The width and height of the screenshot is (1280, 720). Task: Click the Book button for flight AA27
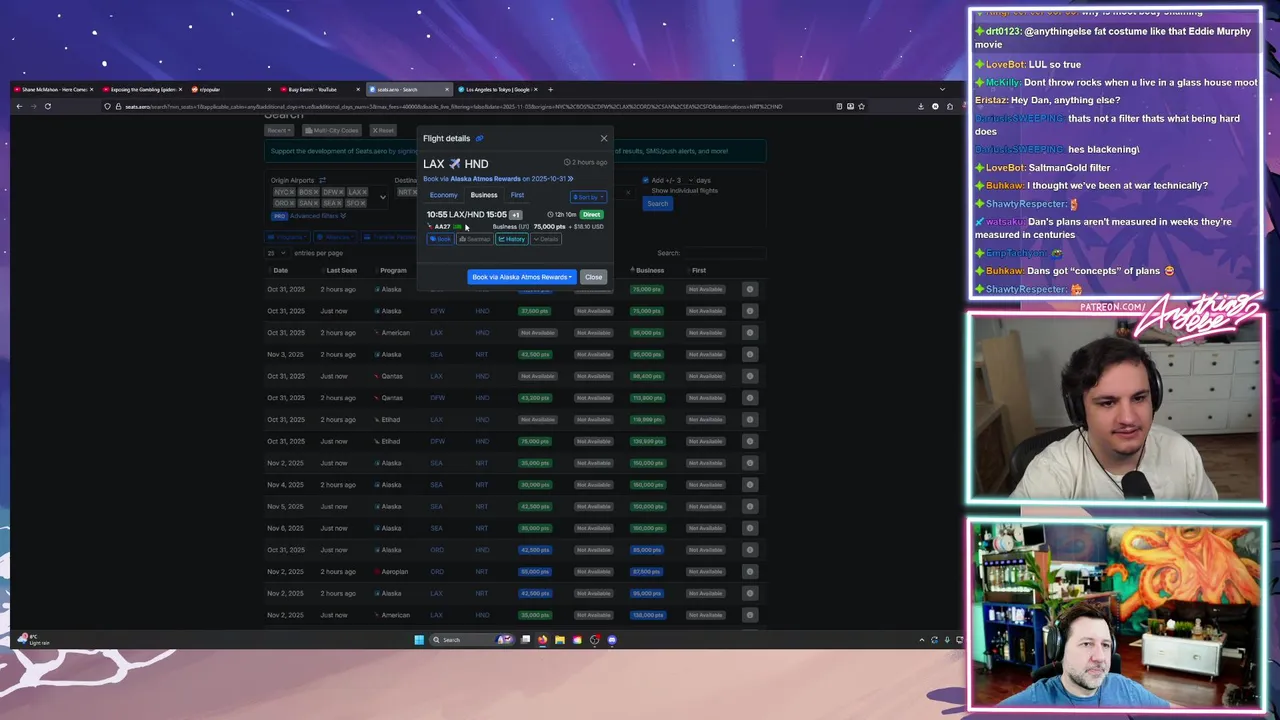click(x=440, y=239)
